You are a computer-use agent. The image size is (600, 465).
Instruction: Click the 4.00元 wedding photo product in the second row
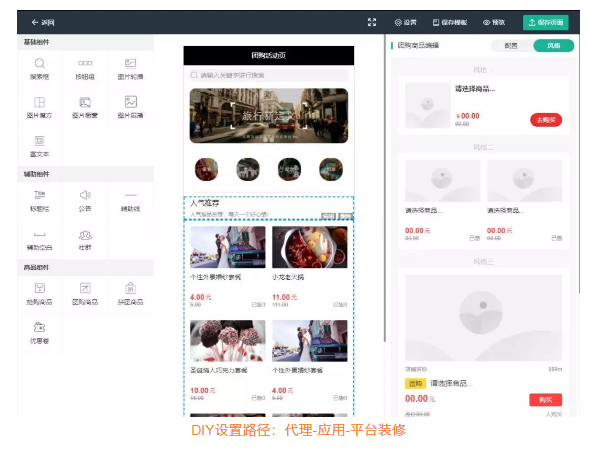coord(310,341)
